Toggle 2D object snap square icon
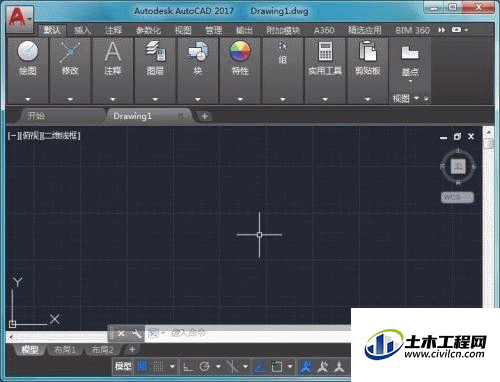 (x=277, y=367)
